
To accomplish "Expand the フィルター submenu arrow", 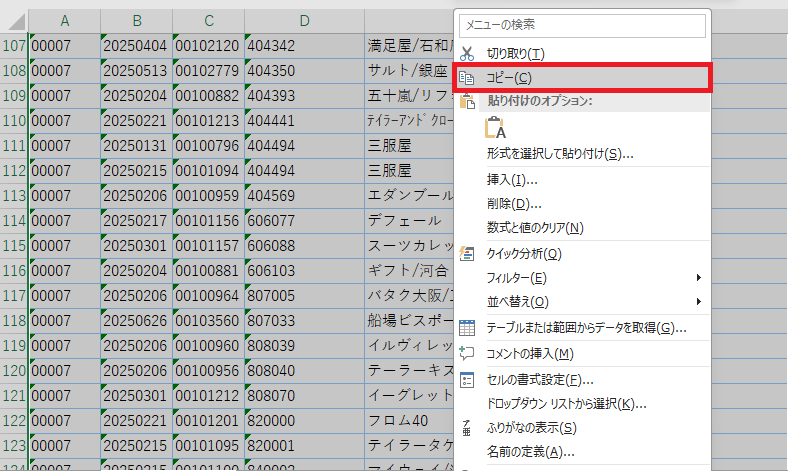I will (x=698, y=277).
